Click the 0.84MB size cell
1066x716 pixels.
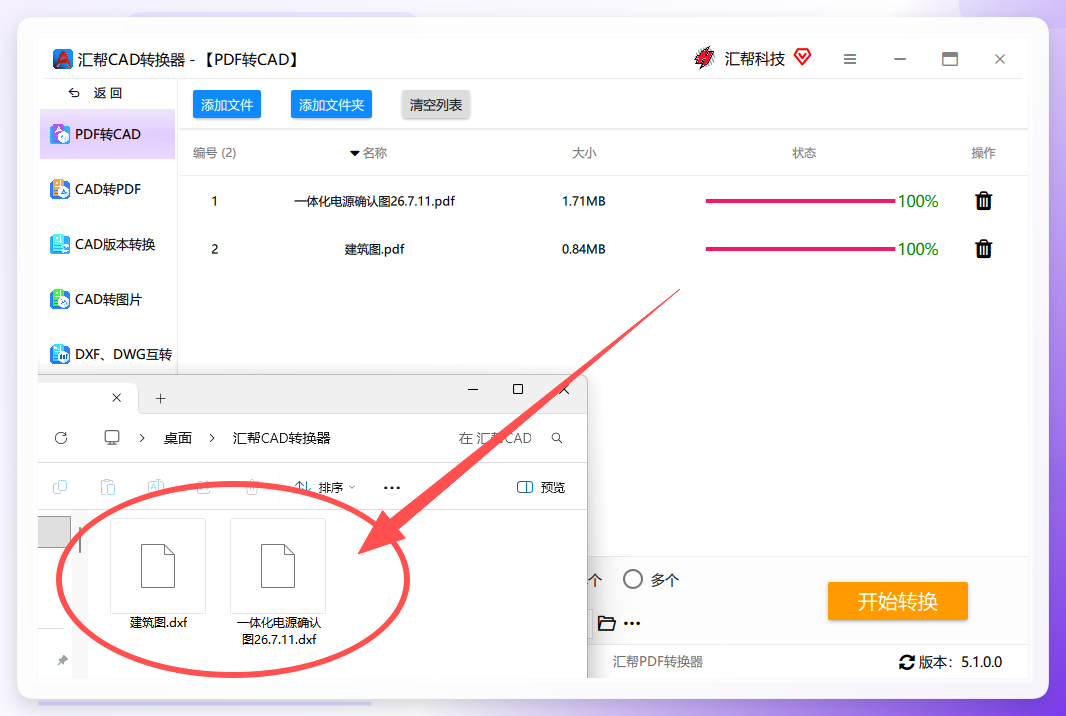point(583,250)
